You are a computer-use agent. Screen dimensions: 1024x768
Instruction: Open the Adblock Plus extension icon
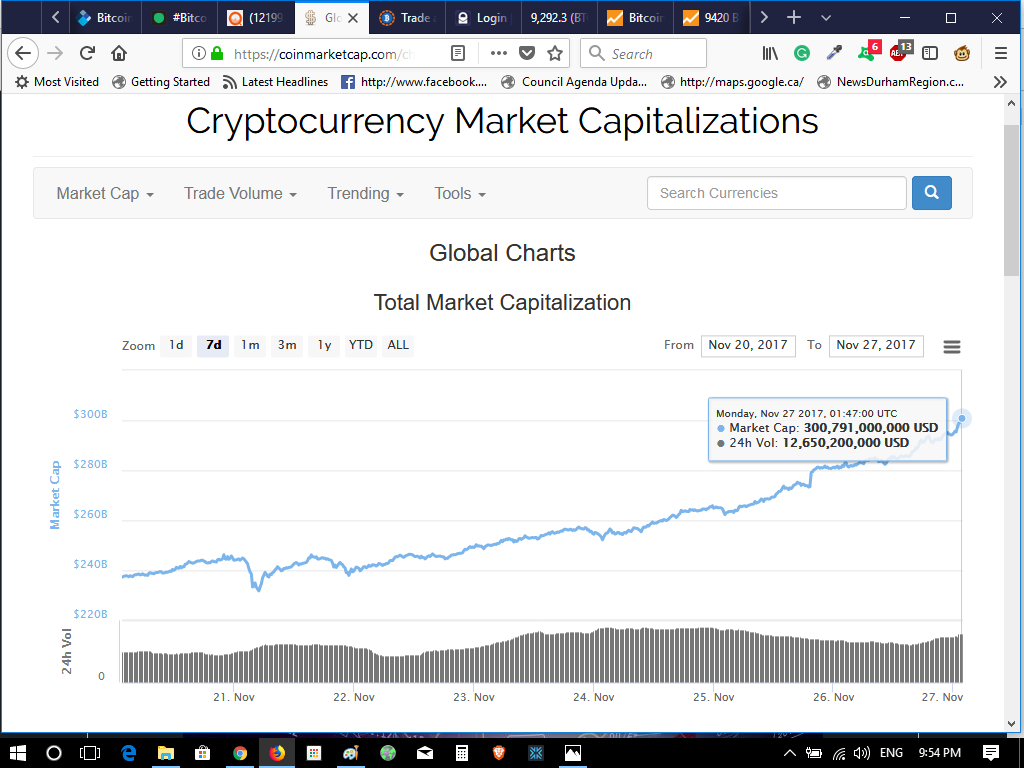click(899, 53)
